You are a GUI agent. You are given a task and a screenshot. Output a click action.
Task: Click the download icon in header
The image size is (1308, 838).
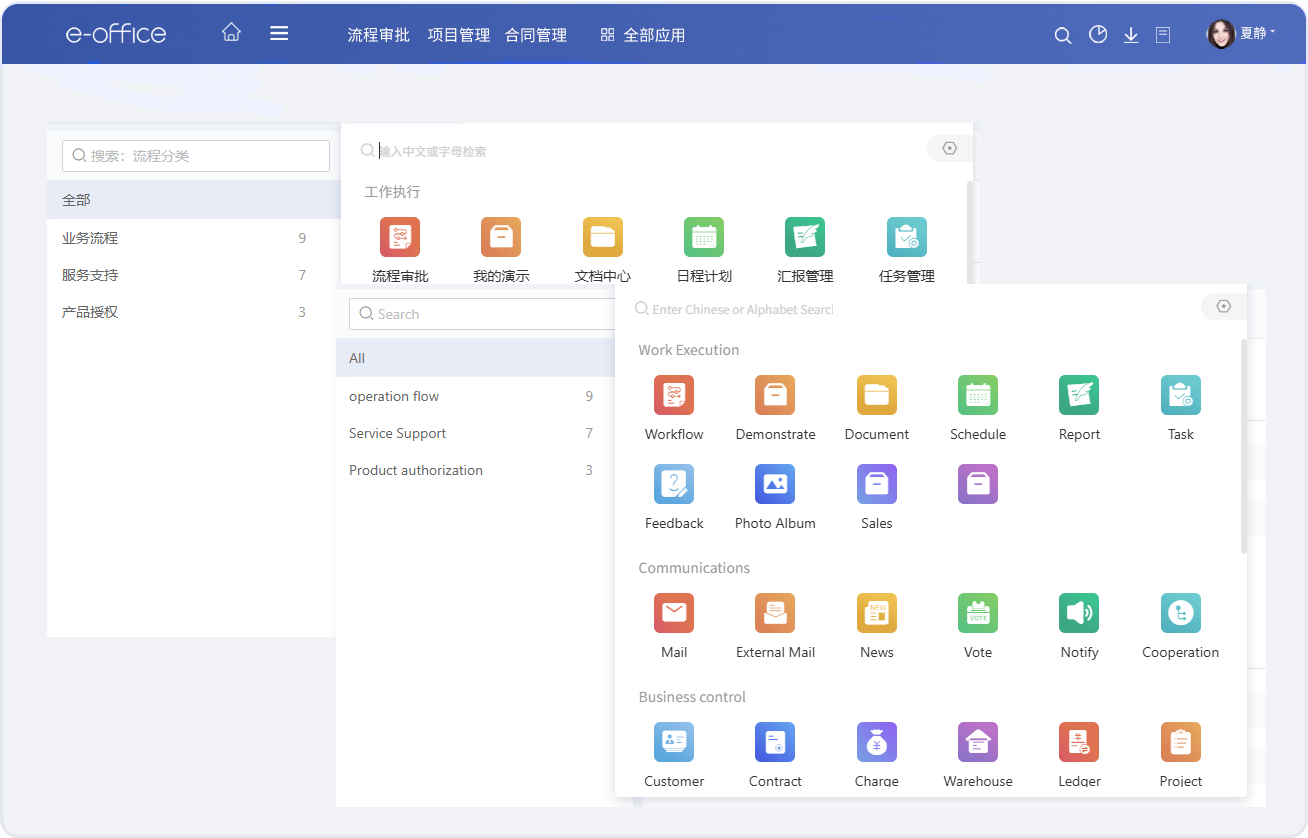[1131, 35]
